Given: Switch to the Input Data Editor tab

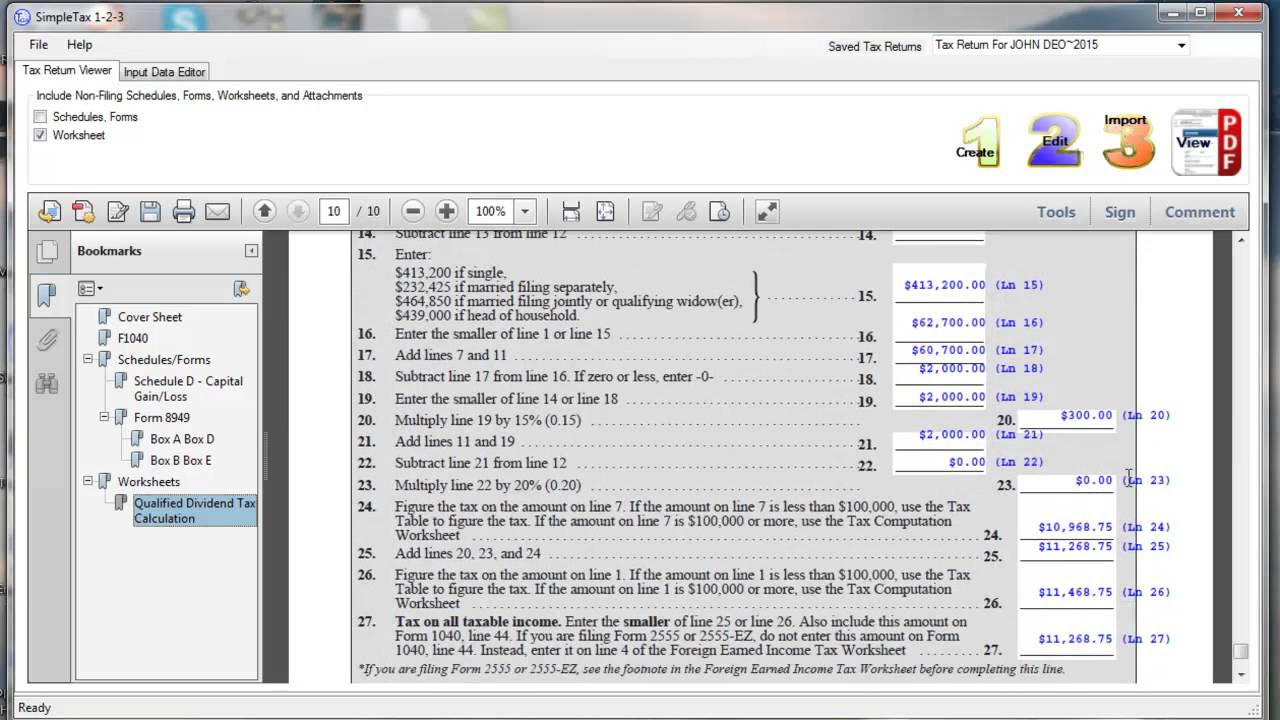Looking at the screenshot, I should click(164, 71).
